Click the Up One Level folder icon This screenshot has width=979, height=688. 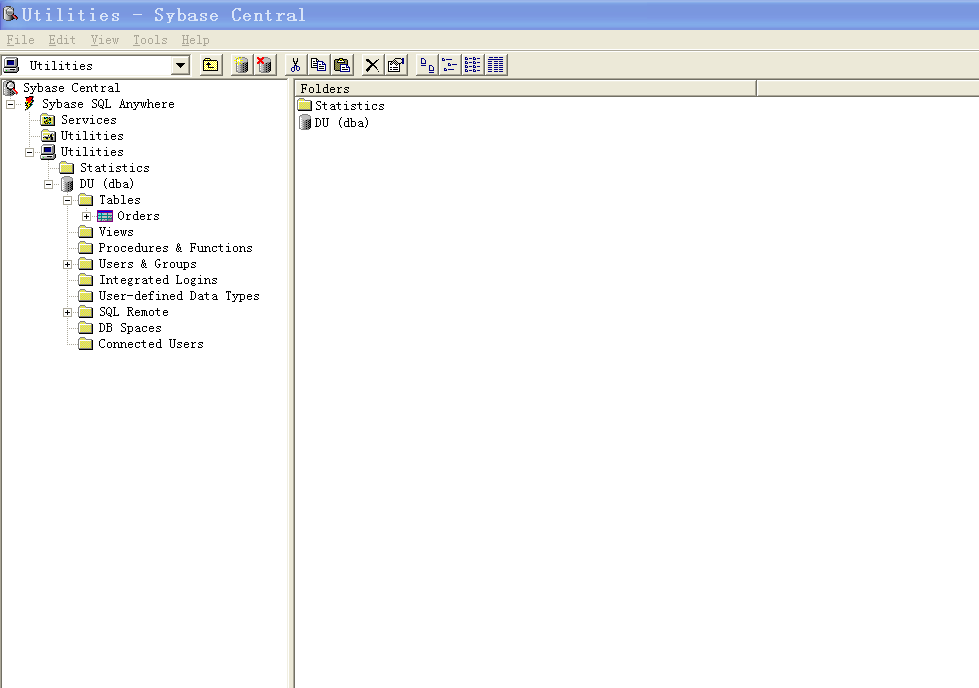tap(211, 65)
